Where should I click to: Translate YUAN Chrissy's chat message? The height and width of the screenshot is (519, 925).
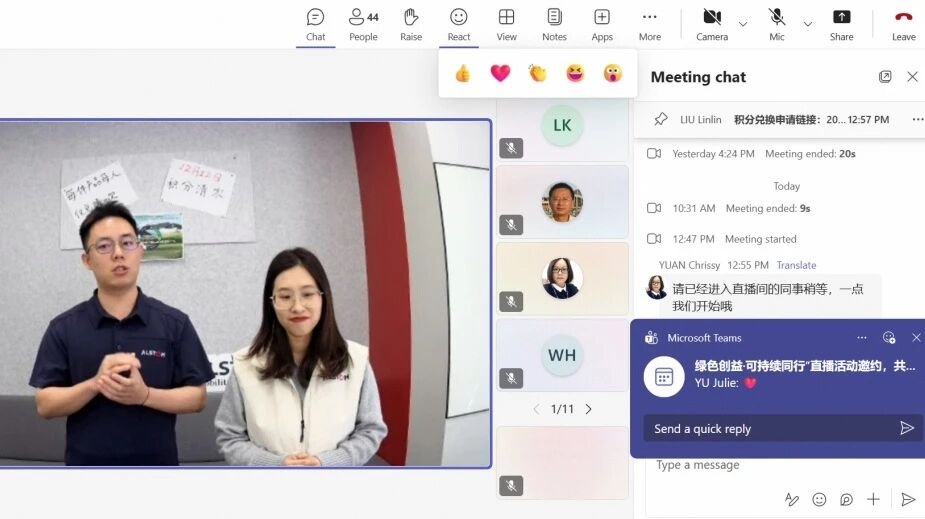(x=796, y=265)
